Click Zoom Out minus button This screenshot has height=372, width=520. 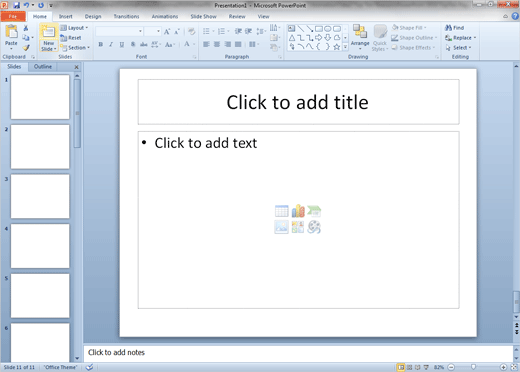tap(451, 367)
